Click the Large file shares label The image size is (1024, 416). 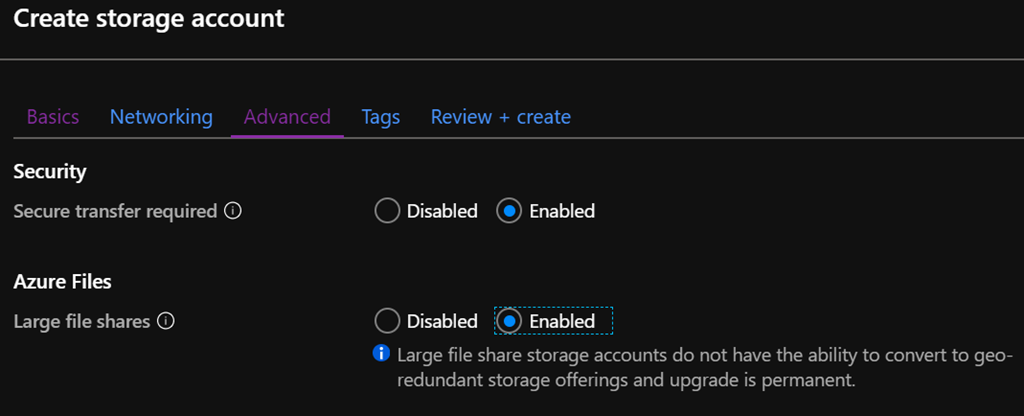point(82,321)
